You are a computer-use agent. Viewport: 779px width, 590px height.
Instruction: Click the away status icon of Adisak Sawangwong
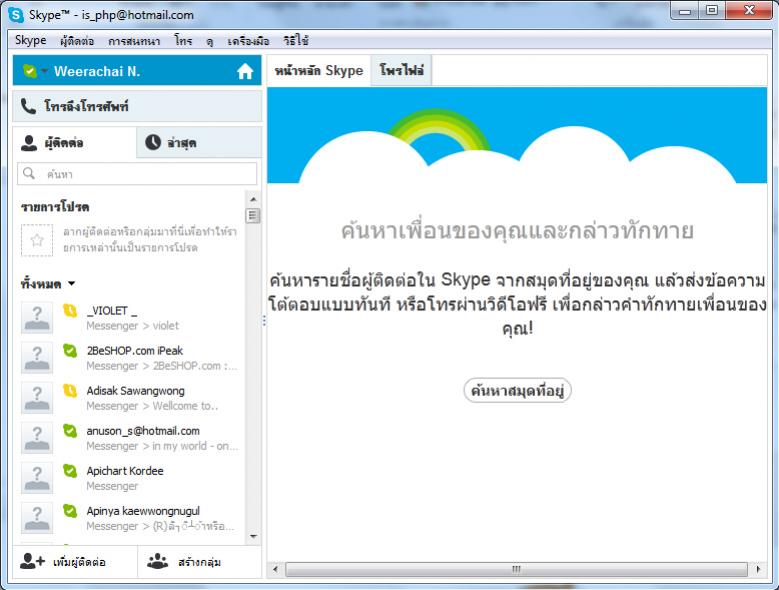tap(70, 391)
